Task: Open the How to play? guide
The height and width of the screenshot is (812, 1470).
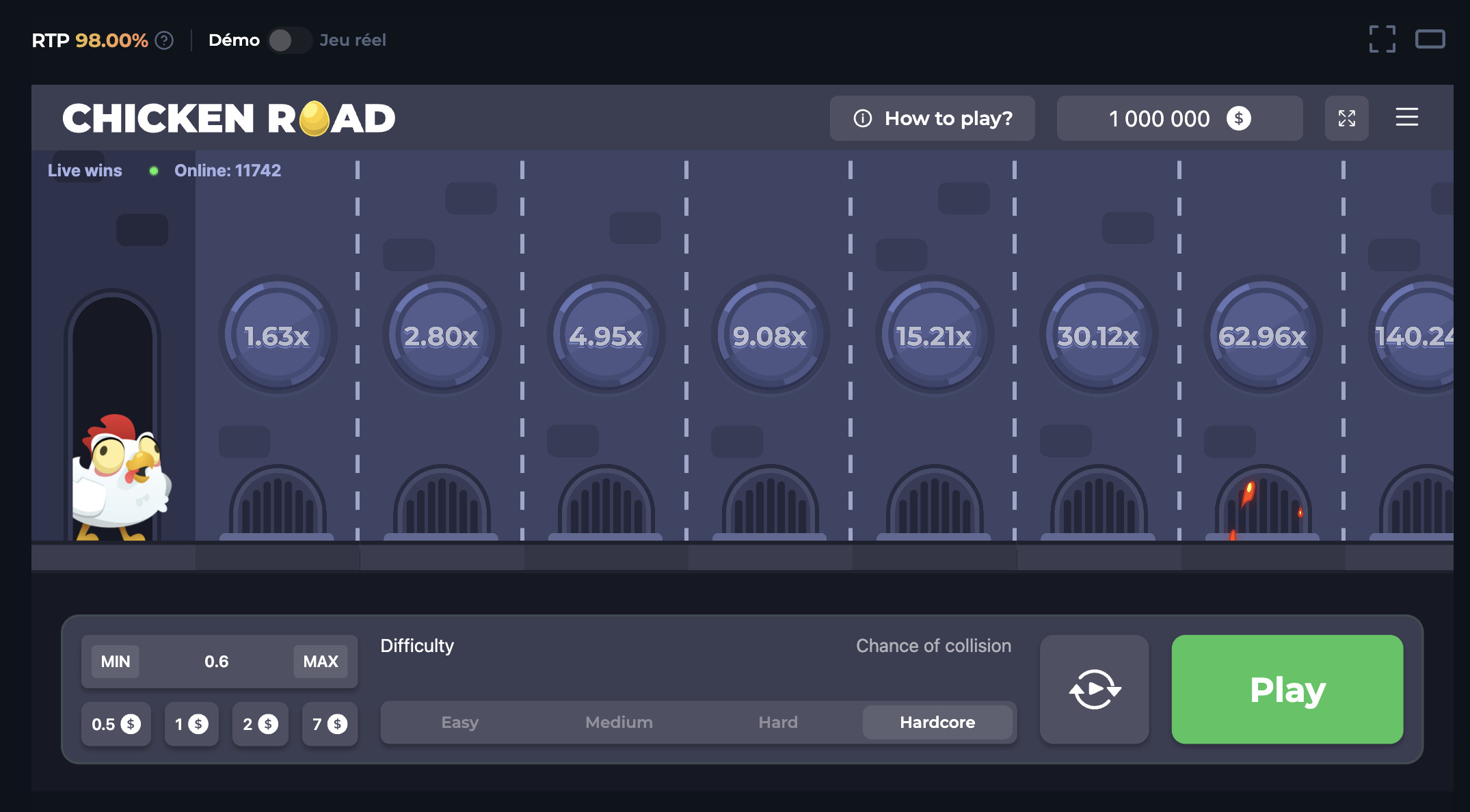Action: [932, 118]
